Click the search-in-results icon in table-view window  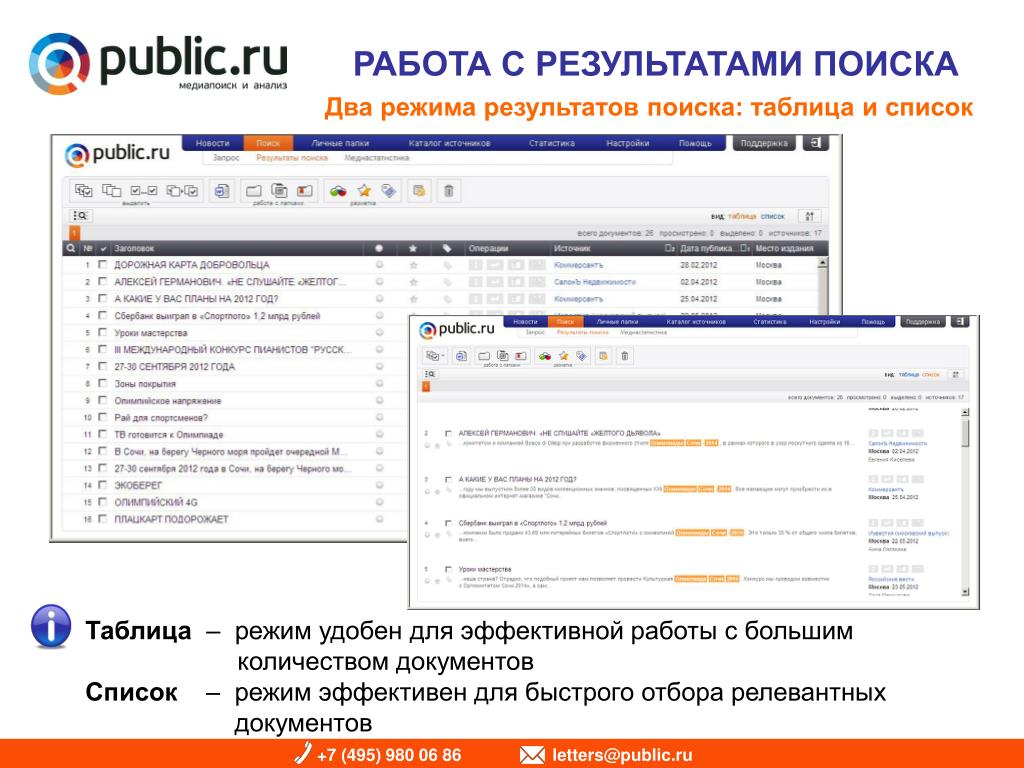tap(81, 216)
